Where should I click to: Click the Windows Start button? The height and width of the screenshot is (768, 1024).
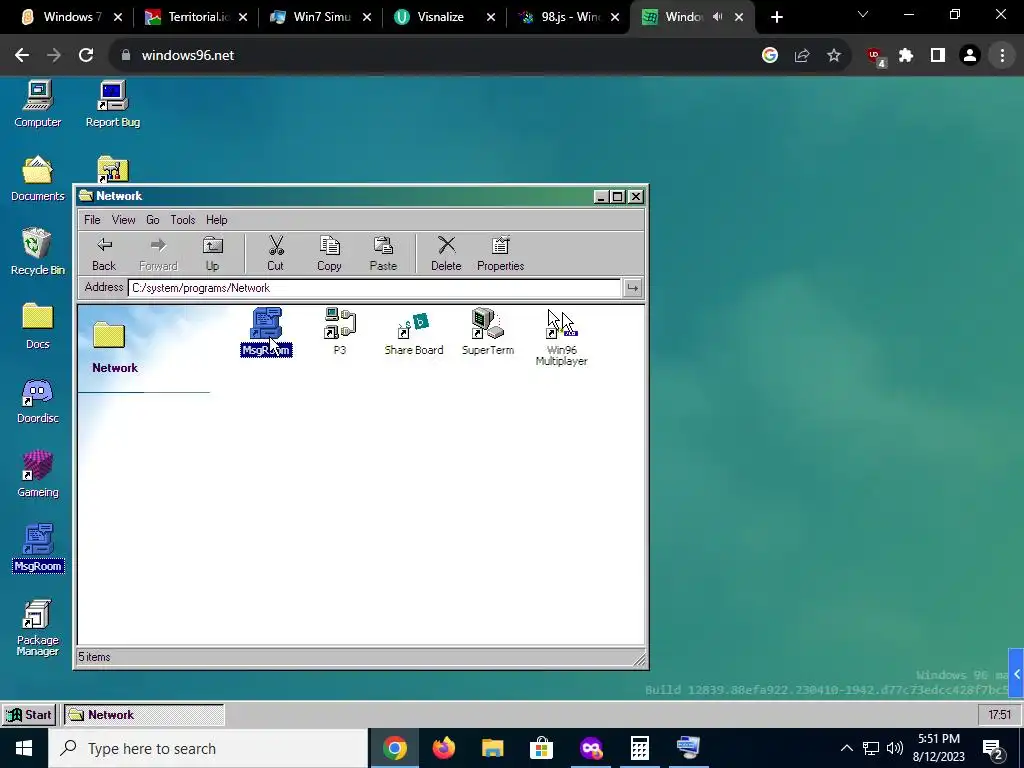24,748
